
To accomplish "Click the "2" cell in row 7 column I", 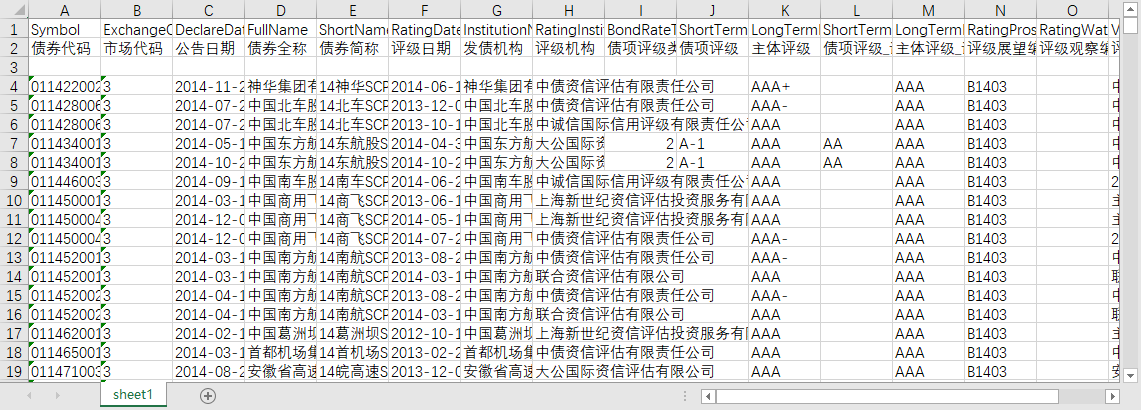I will (x=641, y=143).
